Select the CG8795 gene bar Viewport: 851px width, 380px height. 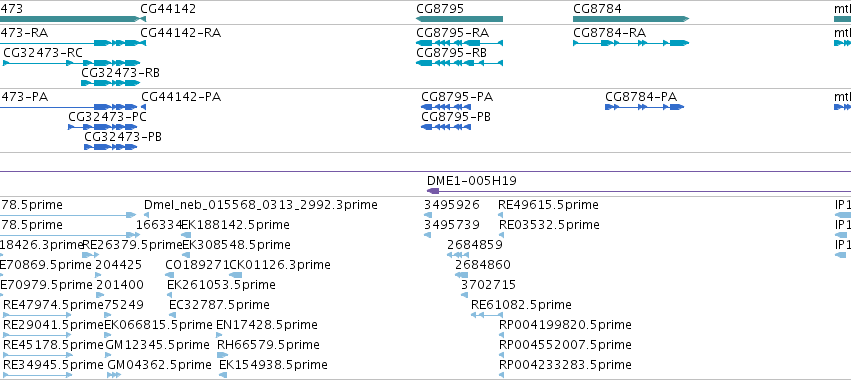[459, 19]
